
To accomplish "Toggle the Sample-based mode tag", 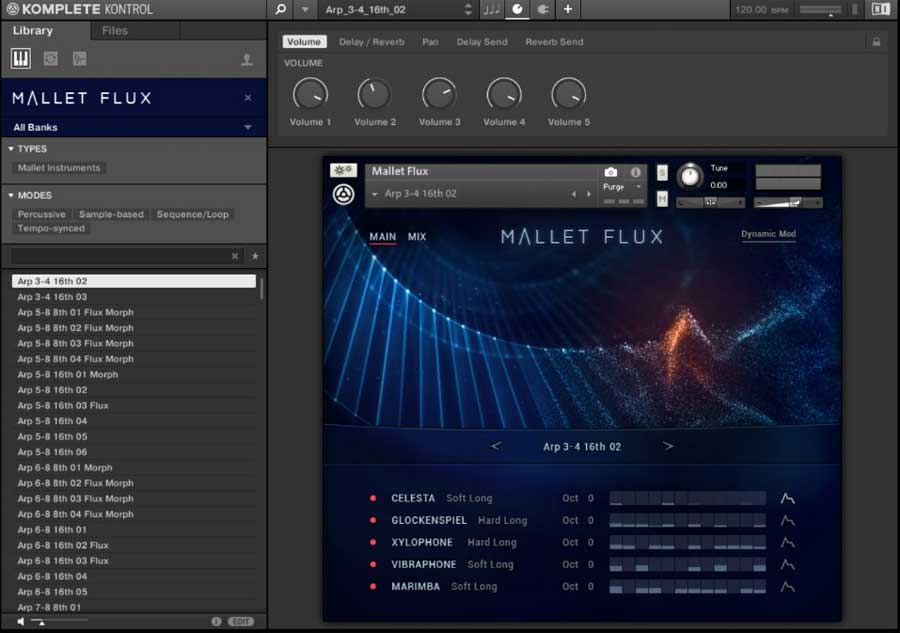I will [x=111, y=214].
